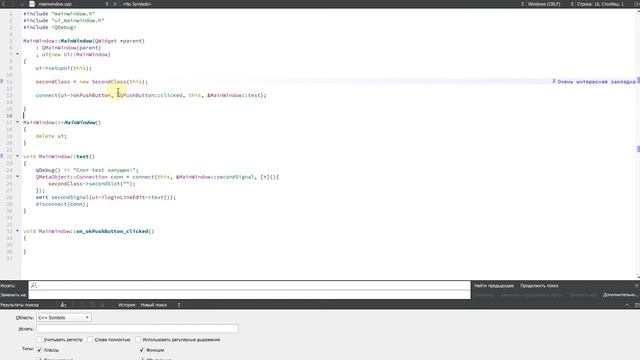The image size is (640, 360).
Task: Click the editor vertical scrollbar
Action: click(x=638, y=143)
